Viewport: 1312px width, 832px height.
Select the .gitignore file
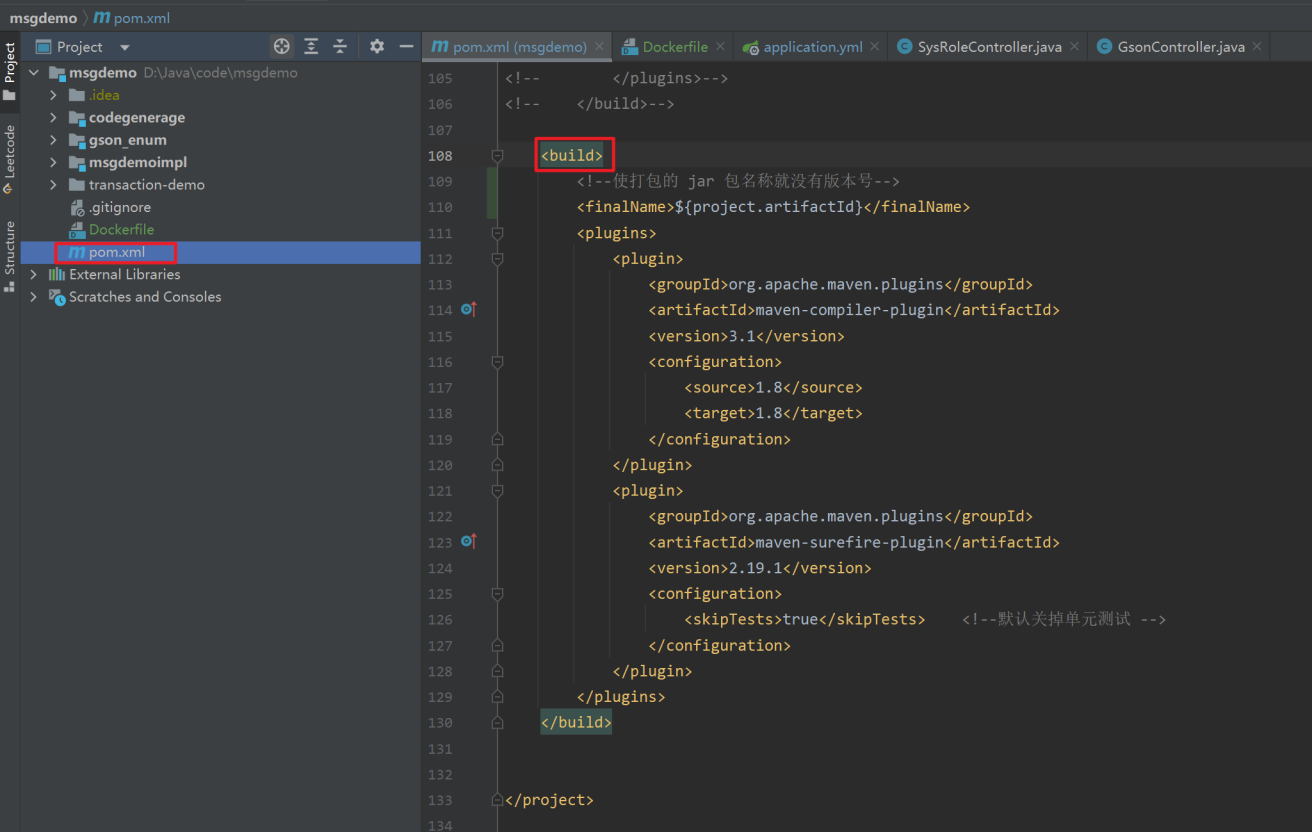click(119, 207)
